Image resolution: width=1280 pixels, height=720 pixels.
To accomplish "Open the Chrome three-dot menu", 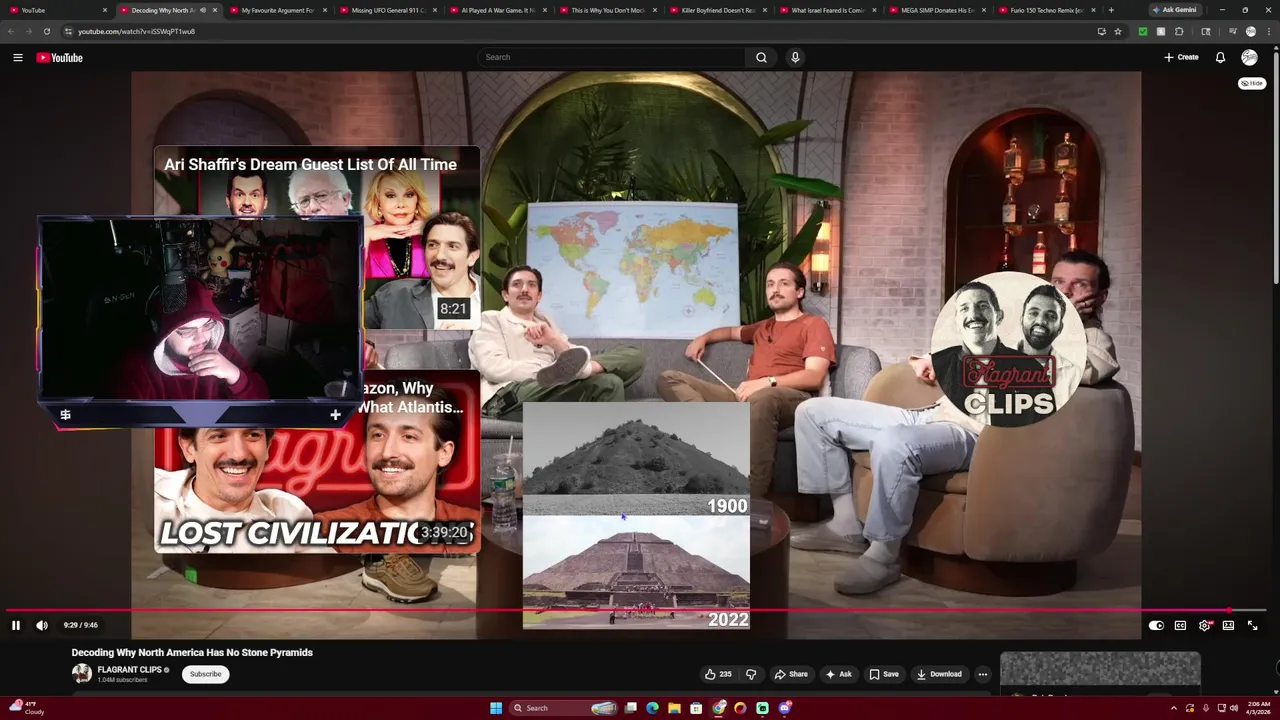I will click(x=1268, y=31).
